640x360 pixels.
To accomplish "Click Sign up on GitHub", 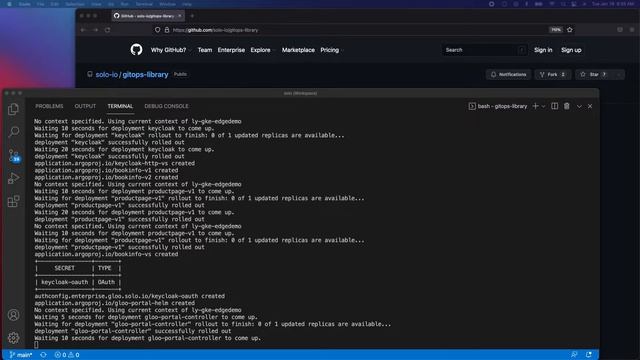I will [x=571, y=50].
